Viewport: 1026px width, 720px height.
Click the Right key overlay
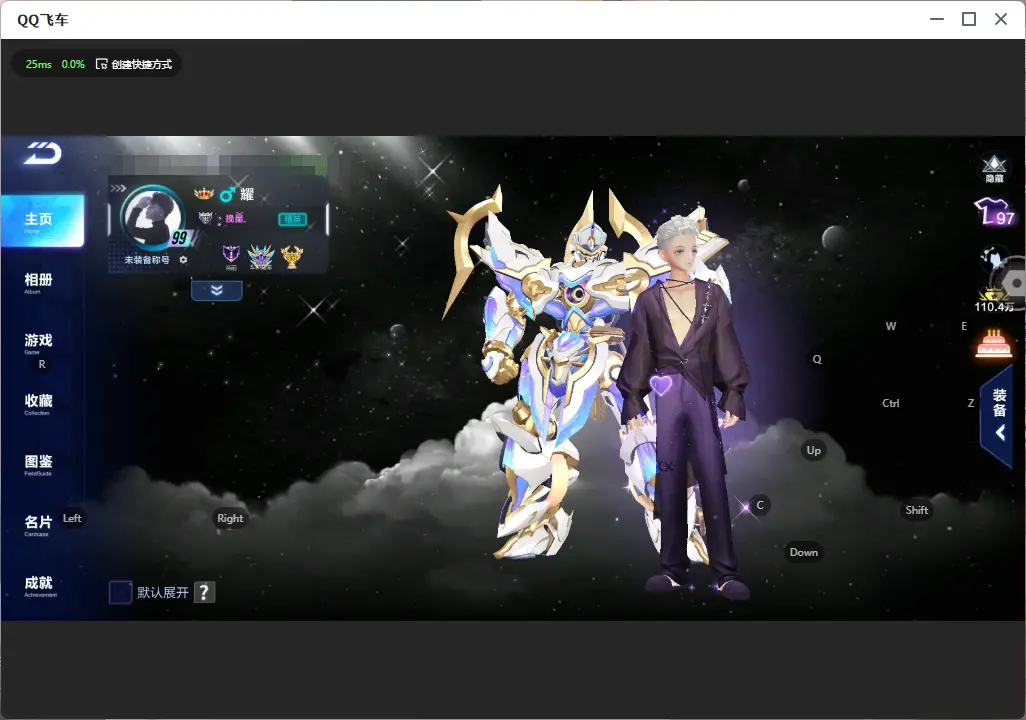pos(230,518)
